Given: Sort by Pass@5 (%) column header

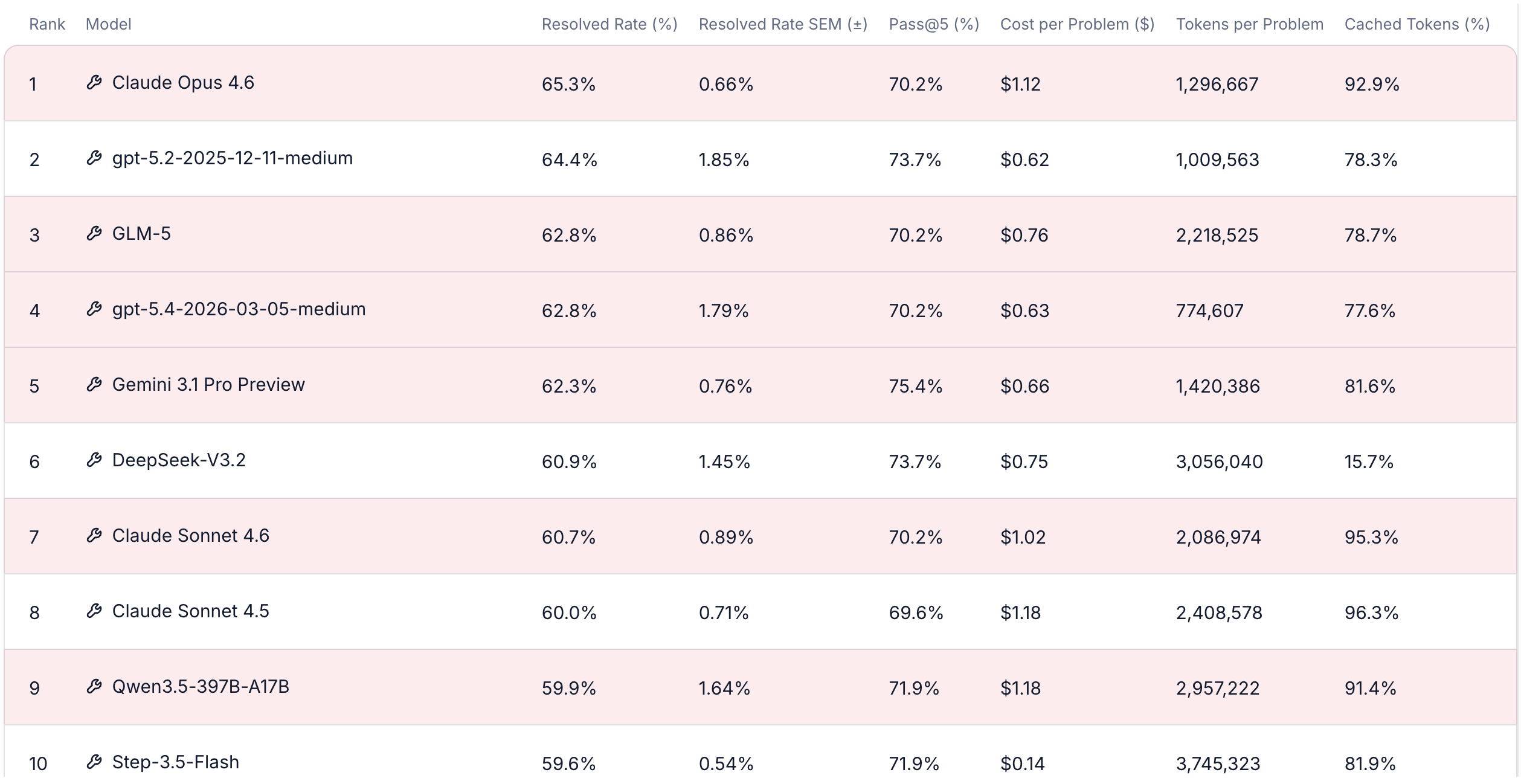Looking at the screenshot, I should 933,24.
